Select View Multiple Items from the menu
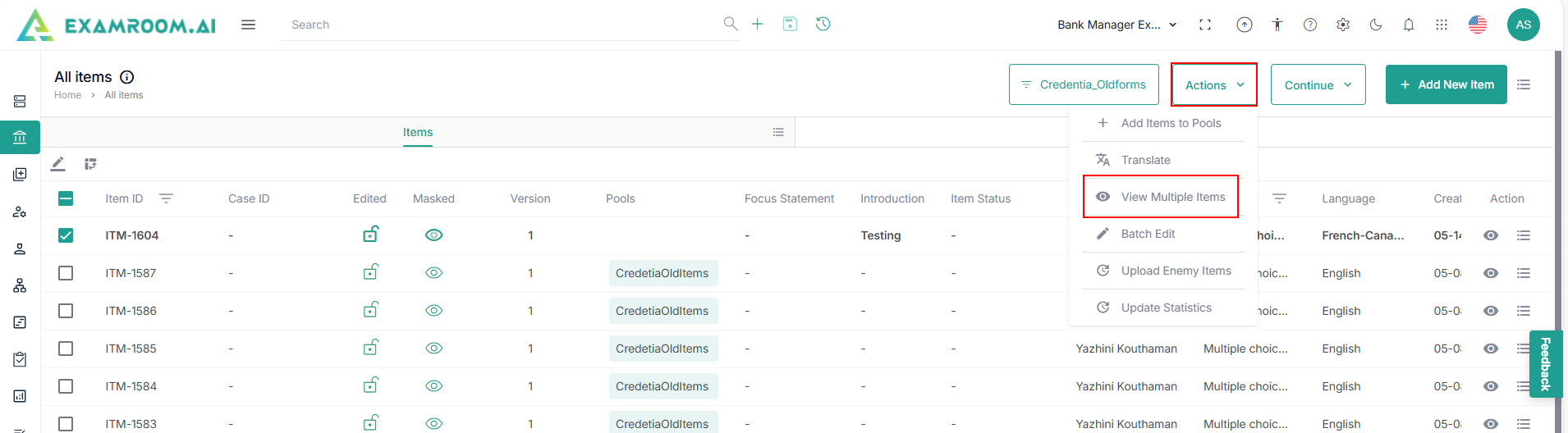Screen dimensions: 1568x433 [1172, 197]
